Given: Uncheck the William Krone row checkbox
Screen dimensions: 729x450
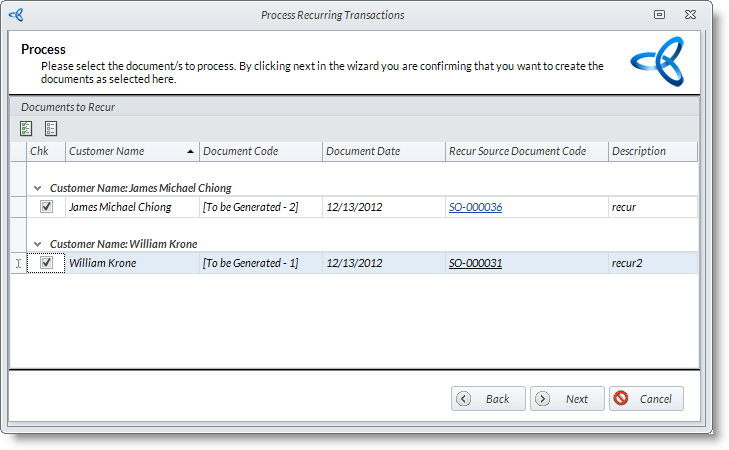Looking at the screenshot, I should [x=46, y=263].
